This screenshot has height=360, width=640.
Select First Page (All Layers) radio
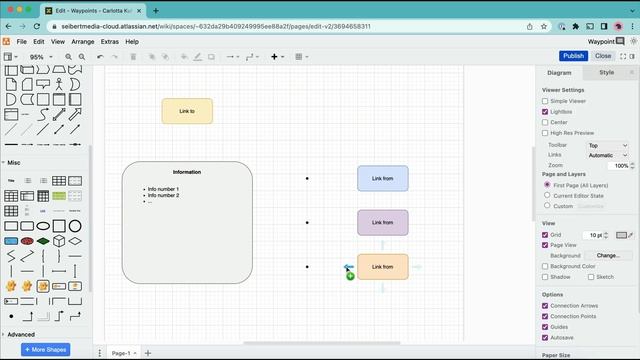pyautogui.click(x=547, y=184)
